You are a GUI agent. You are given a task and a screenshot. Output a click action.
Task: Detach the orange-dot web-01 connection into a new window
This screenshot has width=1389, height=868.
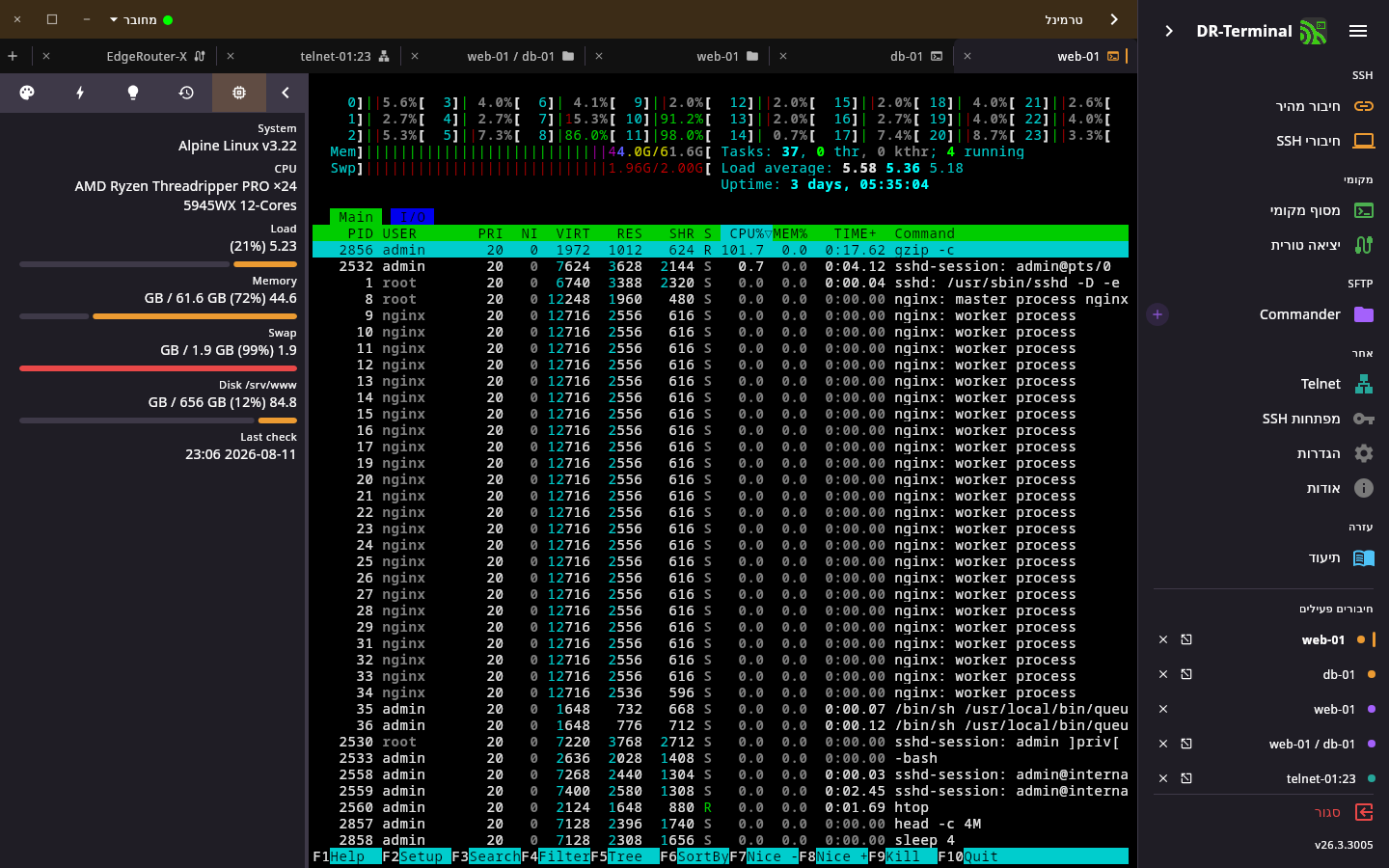point(1186,639)
